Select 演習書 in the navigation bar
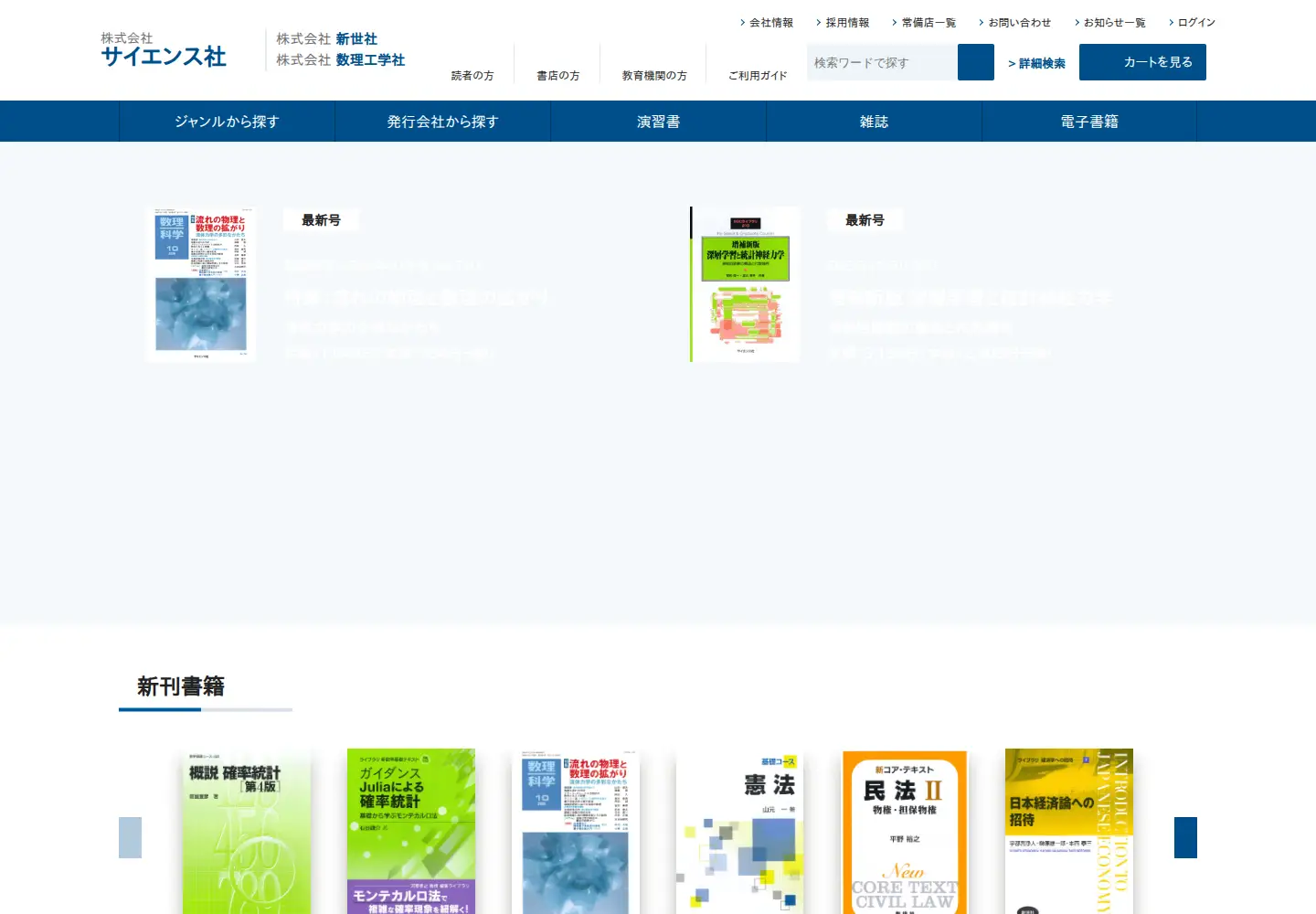 pyautogui.click(x=658, y=122)
